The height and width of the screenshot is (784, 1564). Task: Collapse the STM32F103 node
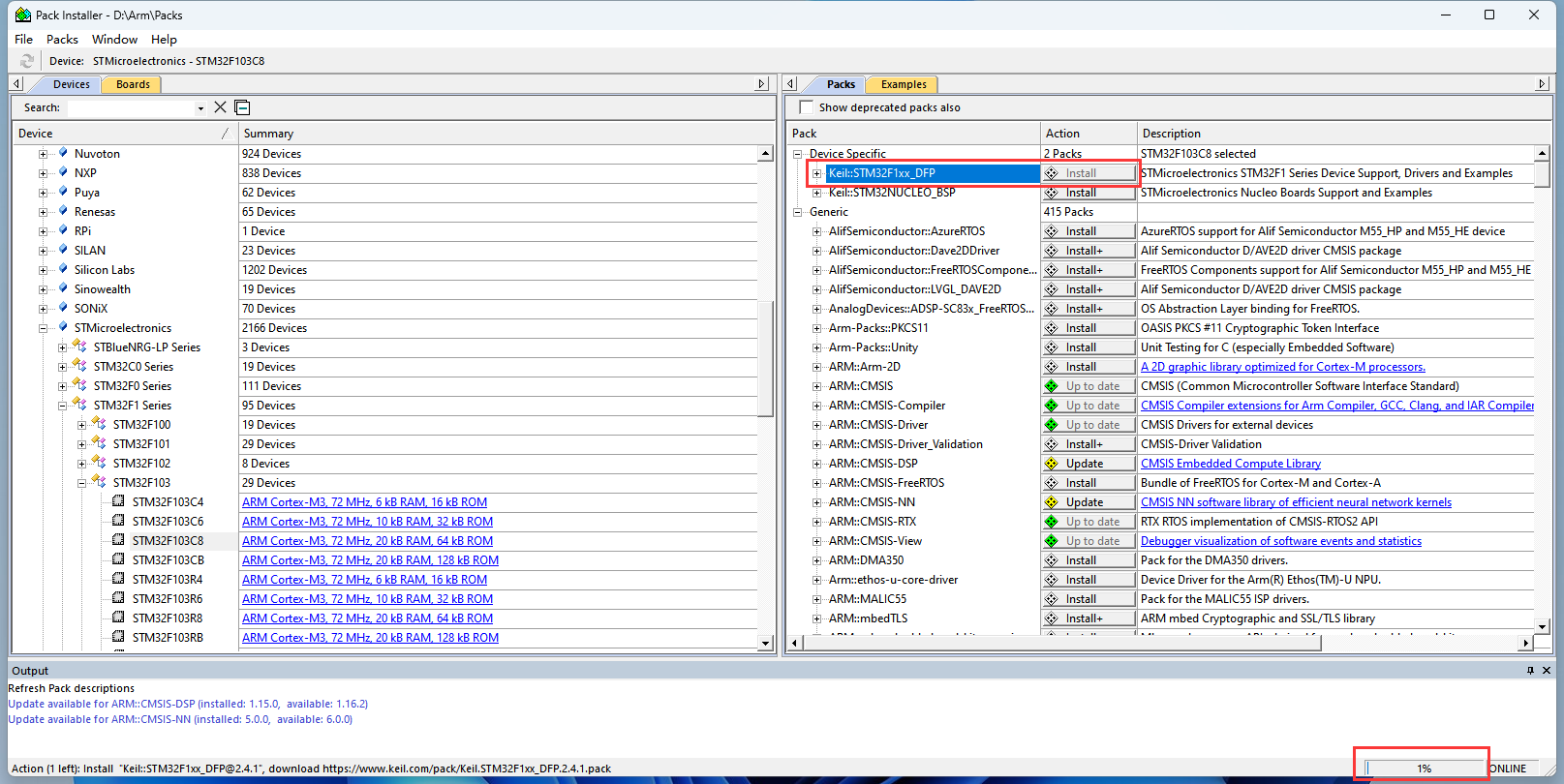[x=81, y=483]
